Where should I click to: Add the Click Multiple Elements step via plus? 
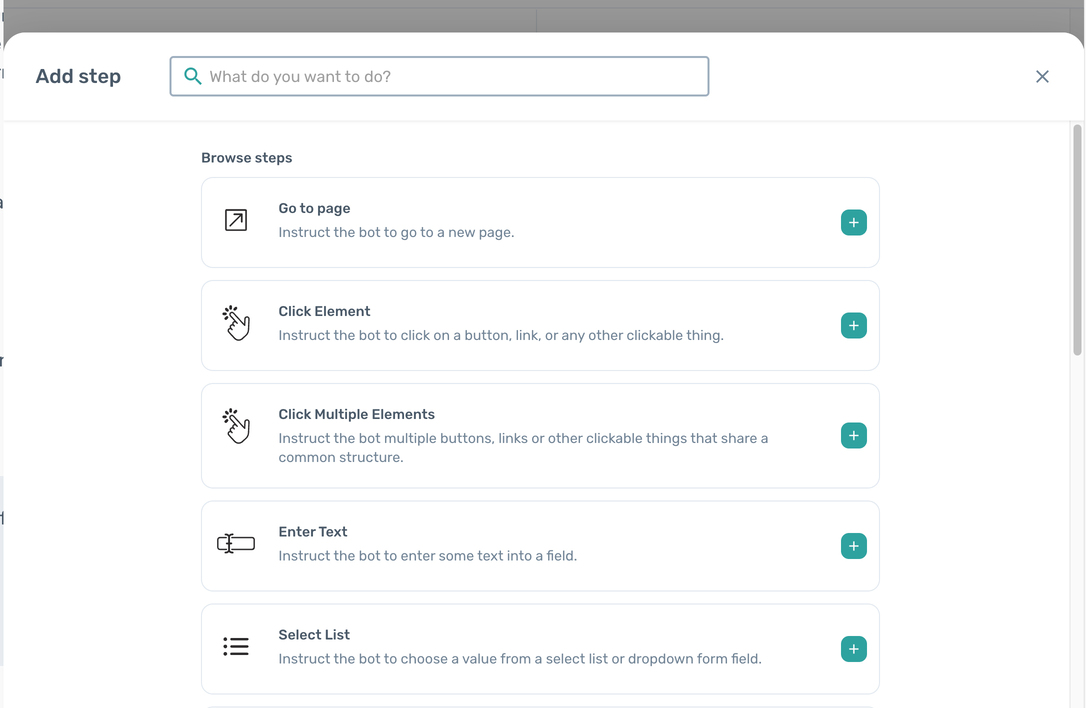(853, 436)
